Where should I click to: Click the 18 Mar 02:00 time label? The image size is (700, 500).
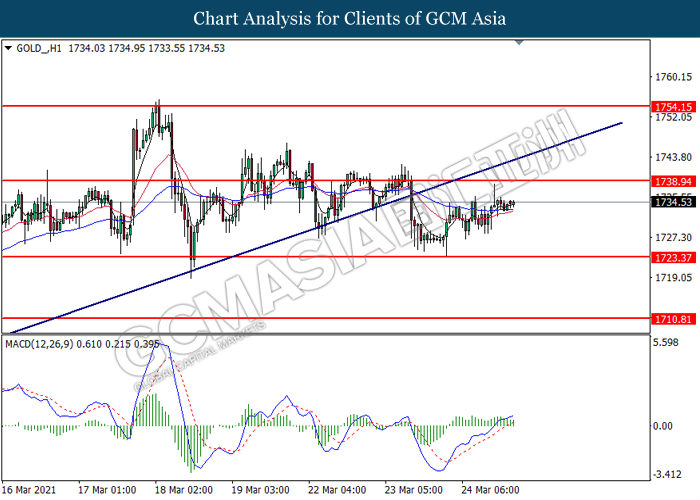pyautogui.click(x=183, y=490)
